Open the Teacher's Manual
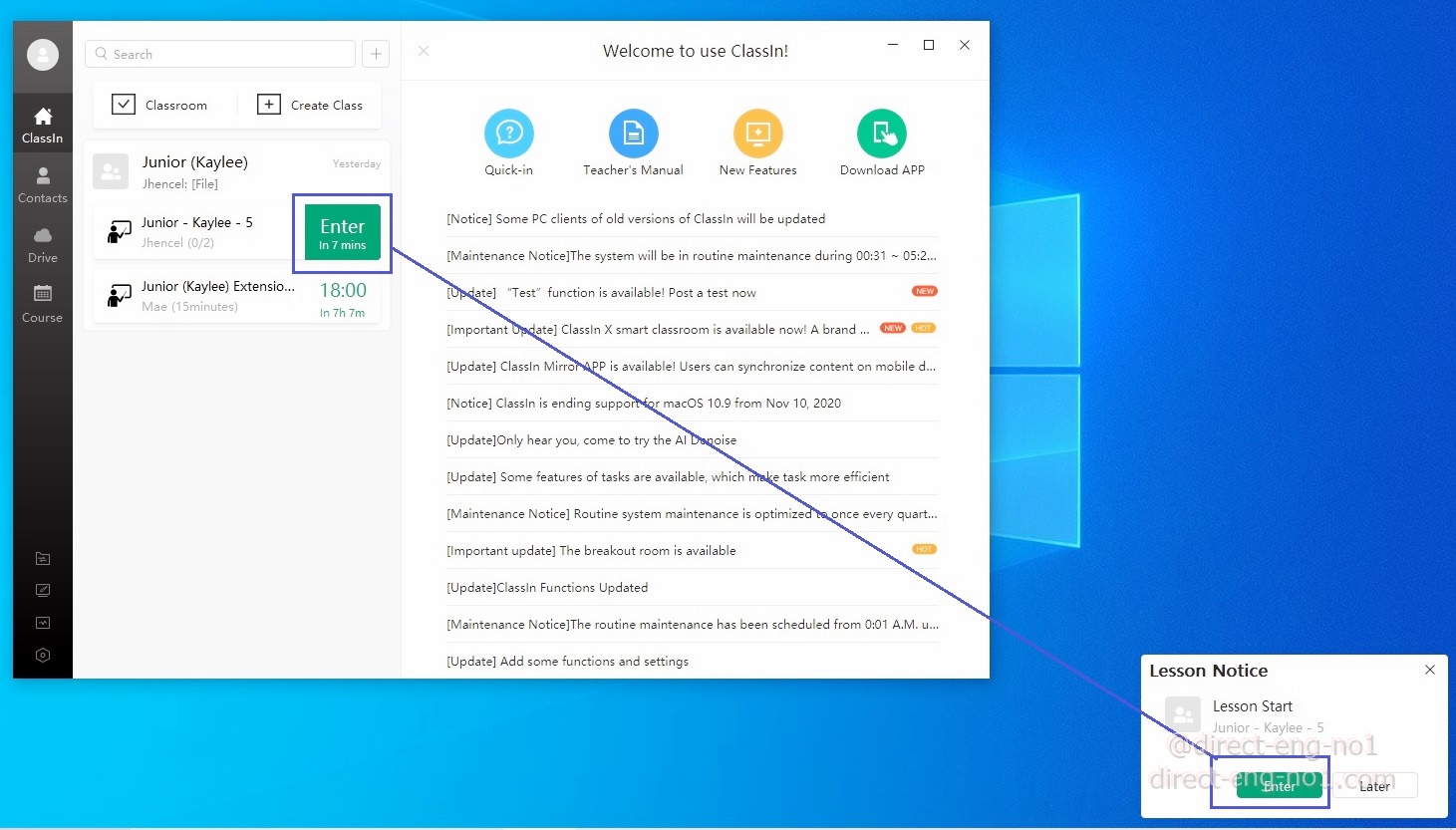The image size is (1456, 830). point(634,134)
